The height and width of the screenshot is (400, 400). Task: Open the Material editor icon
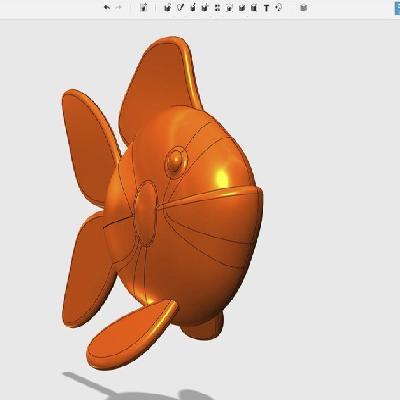(303, 7)
